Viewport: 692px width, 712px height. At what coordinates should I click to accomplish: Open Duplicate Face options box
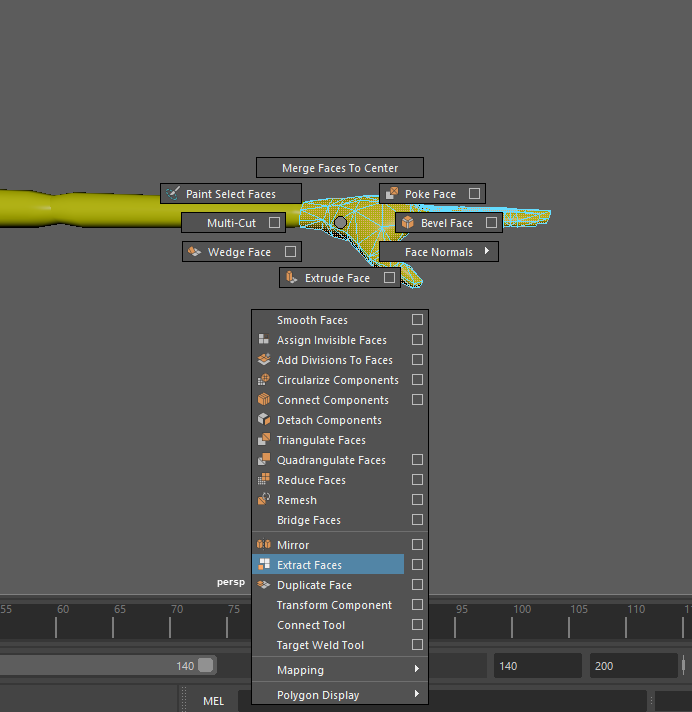417,584
